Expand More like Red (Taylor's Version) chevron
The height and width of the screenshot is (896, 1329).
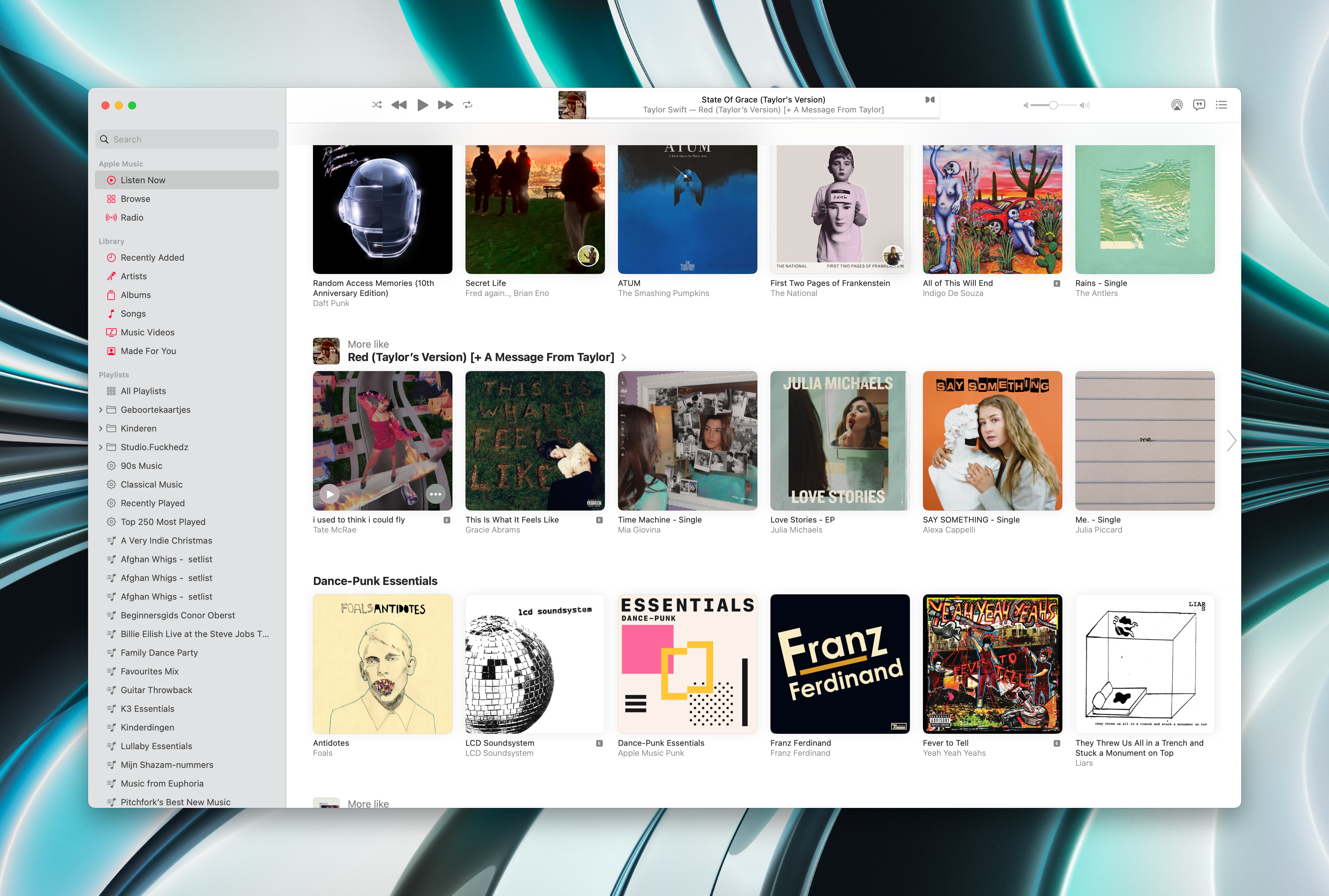[624, 358]
